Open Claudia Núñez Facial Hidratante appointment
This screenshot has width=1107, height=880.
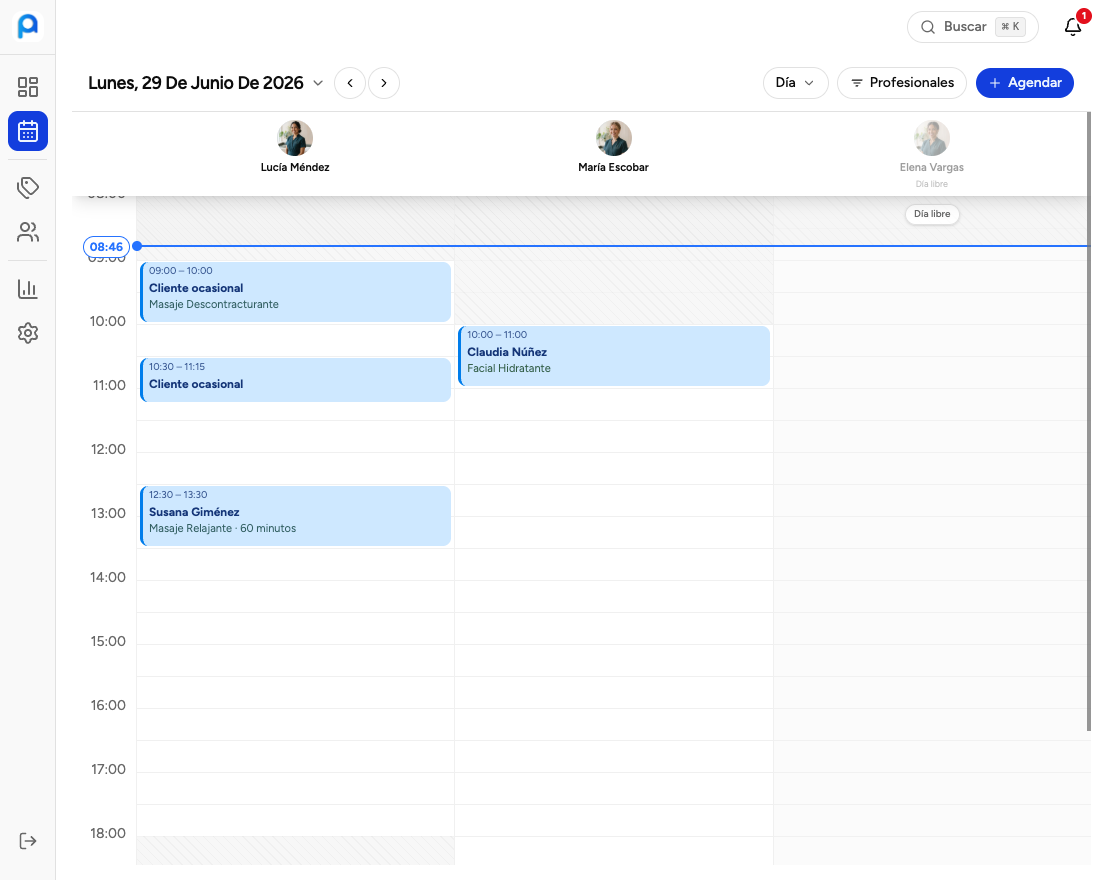pos(614,356)
